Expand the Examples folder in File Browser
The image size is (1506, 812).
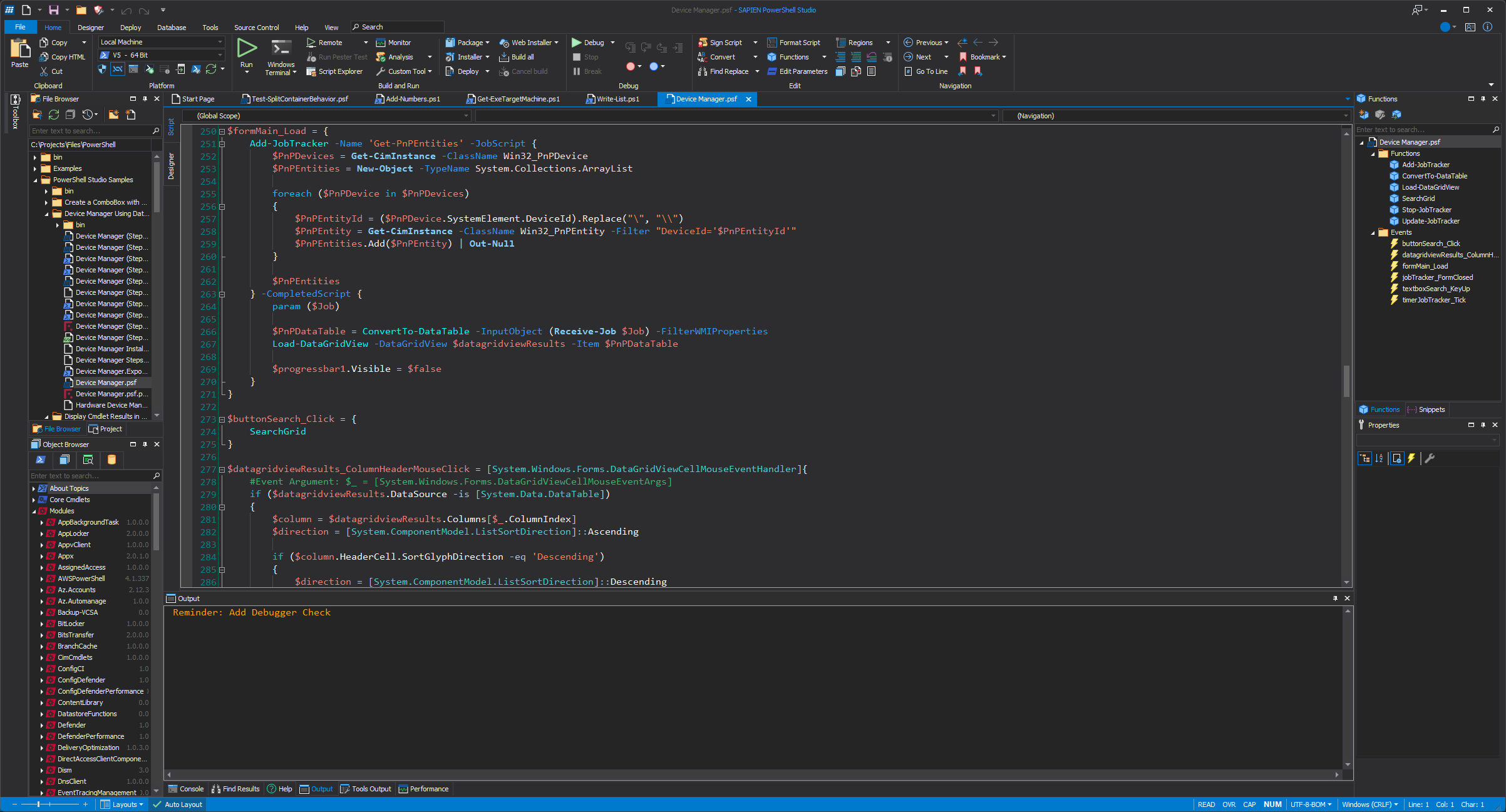[35, 168]
